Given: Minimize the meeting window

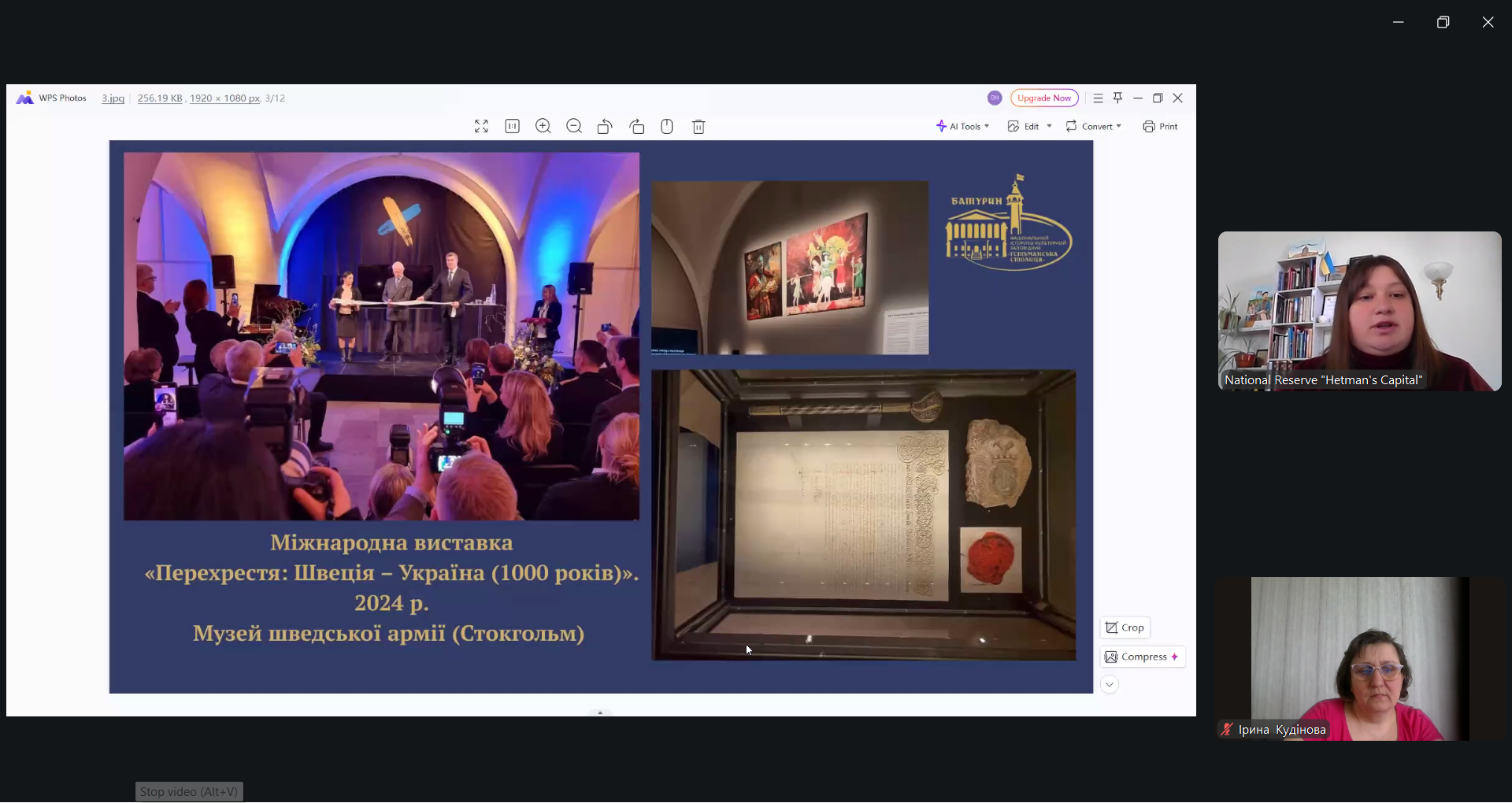Looking at the screenshot, I should point(1399,22).
